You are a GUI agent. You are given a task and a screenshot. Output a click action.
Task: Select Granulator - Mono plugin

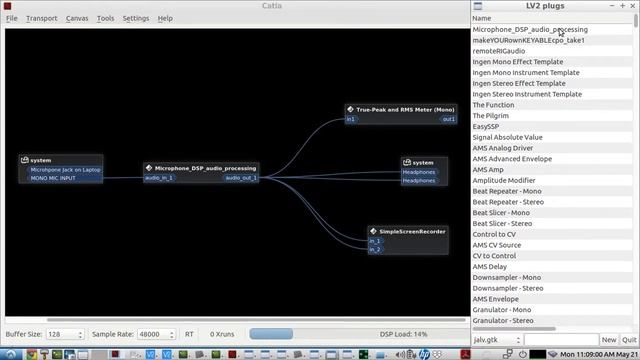point(552,310)
